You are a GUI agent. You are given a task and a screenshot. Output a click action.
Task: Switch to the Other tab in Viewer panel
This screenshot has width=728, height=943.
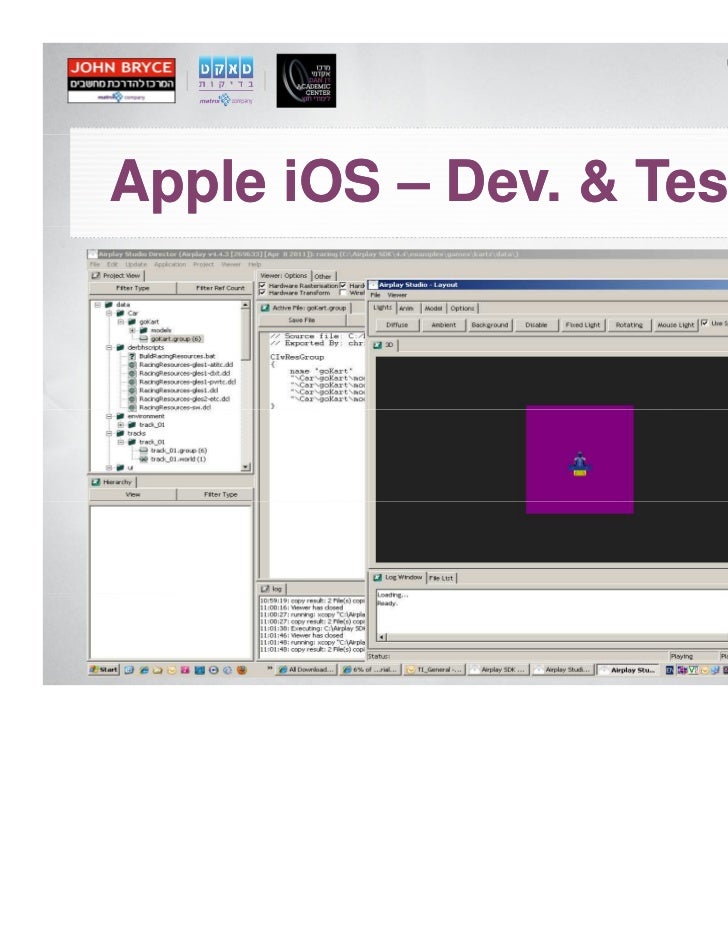[323, 276]
